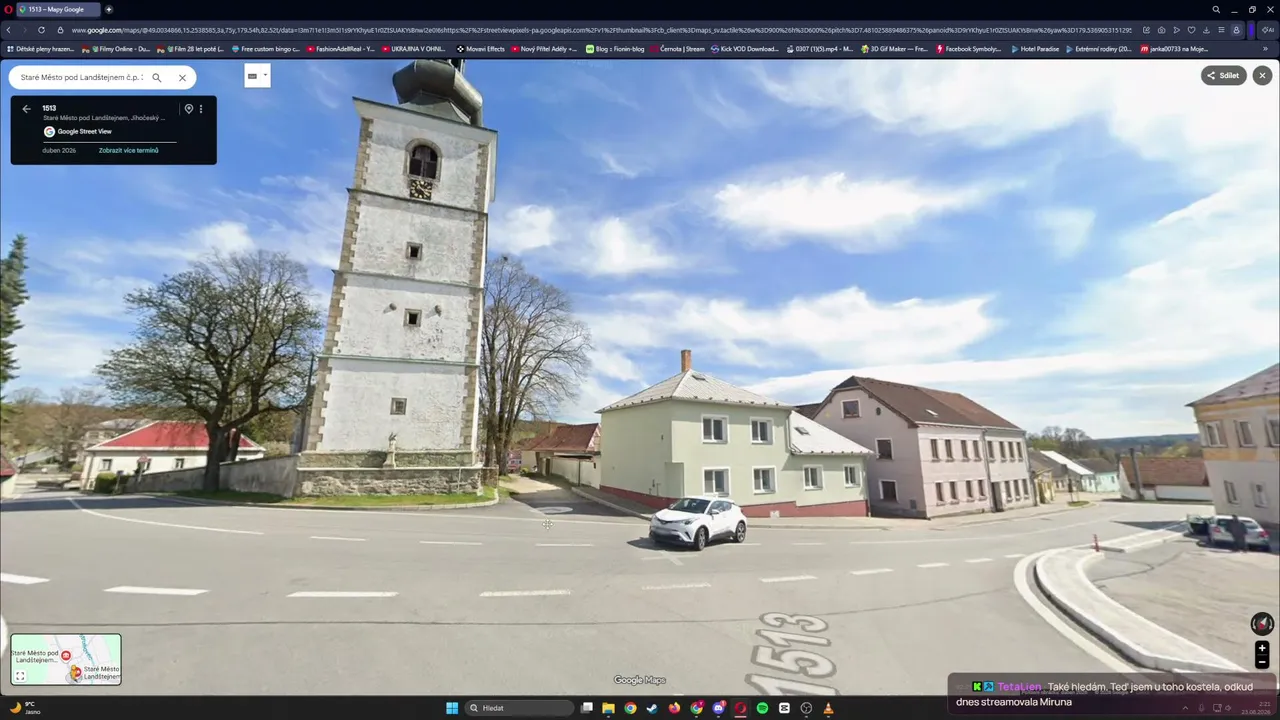Image resolution: width=1280 pixels, height=720 pixels.
Task: Open the Windows Start menu
Action: [x=452, y=708]
